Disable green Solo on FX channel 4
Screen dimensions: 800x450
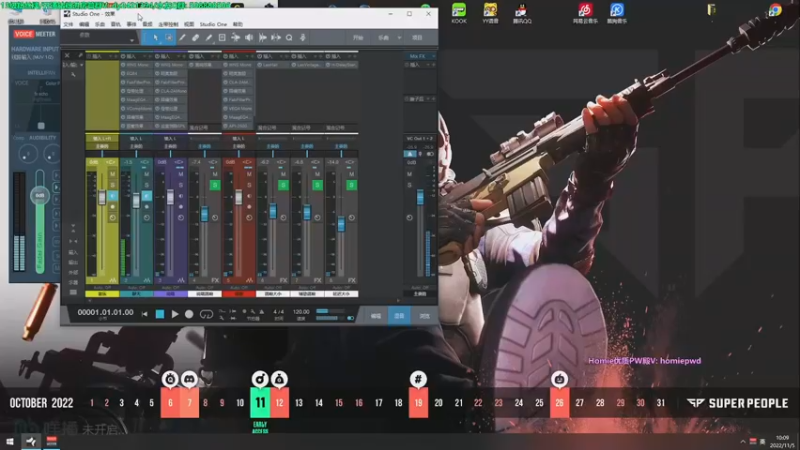[215, 185]
